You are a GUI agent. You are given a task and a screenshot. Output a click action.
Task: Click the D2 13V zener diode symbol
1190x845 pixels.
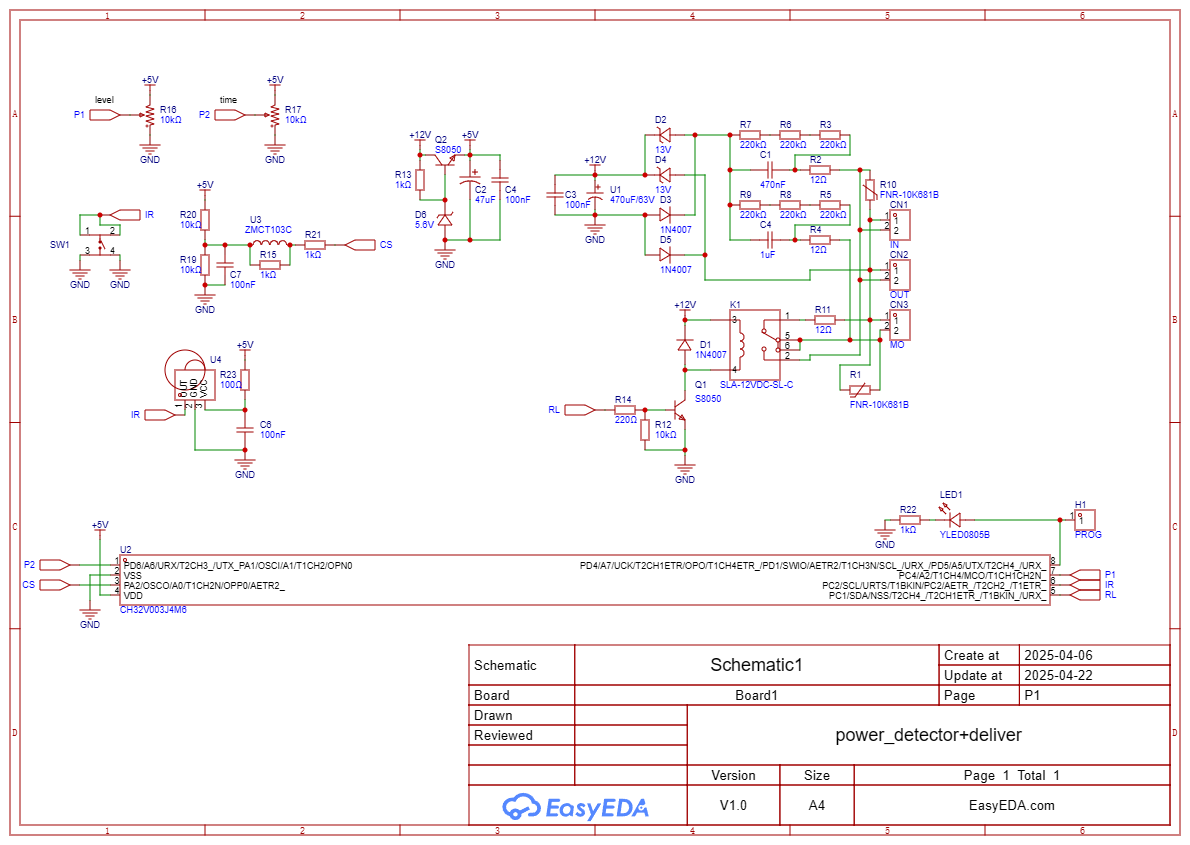click(x=663, y=135)
